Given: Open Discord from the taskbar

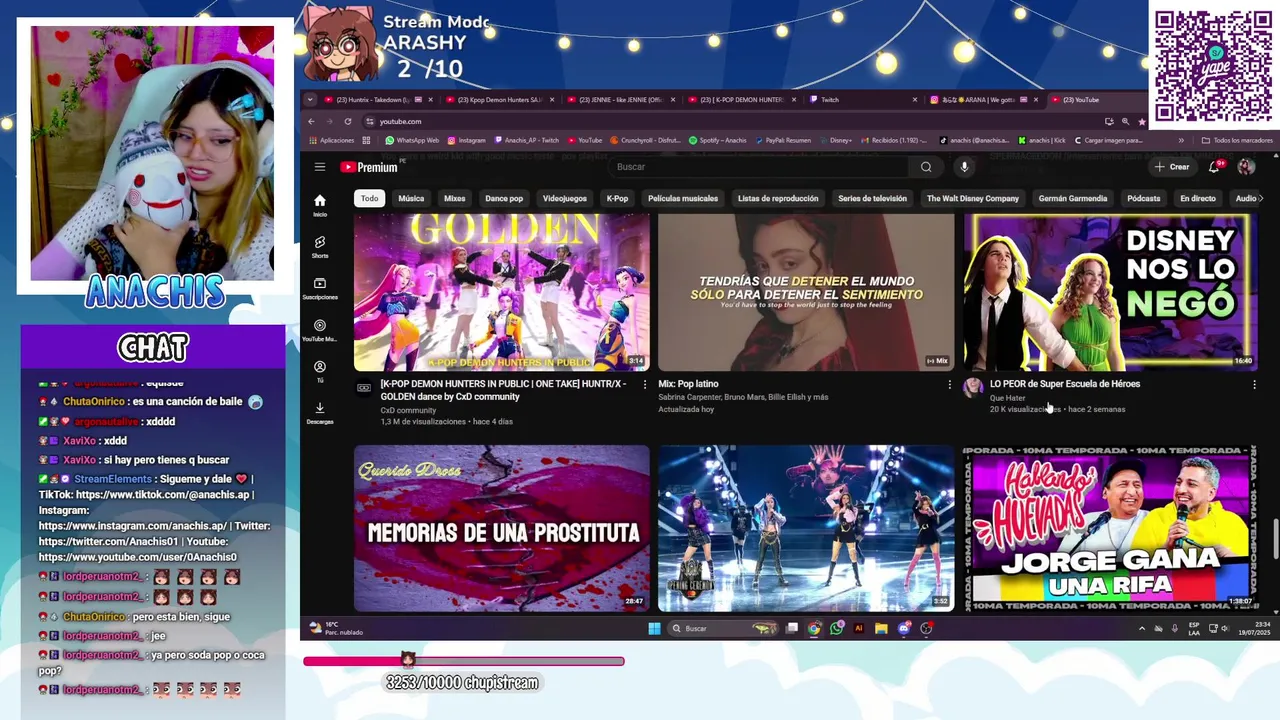Looking at the screenshot, I should coord(904,628).
